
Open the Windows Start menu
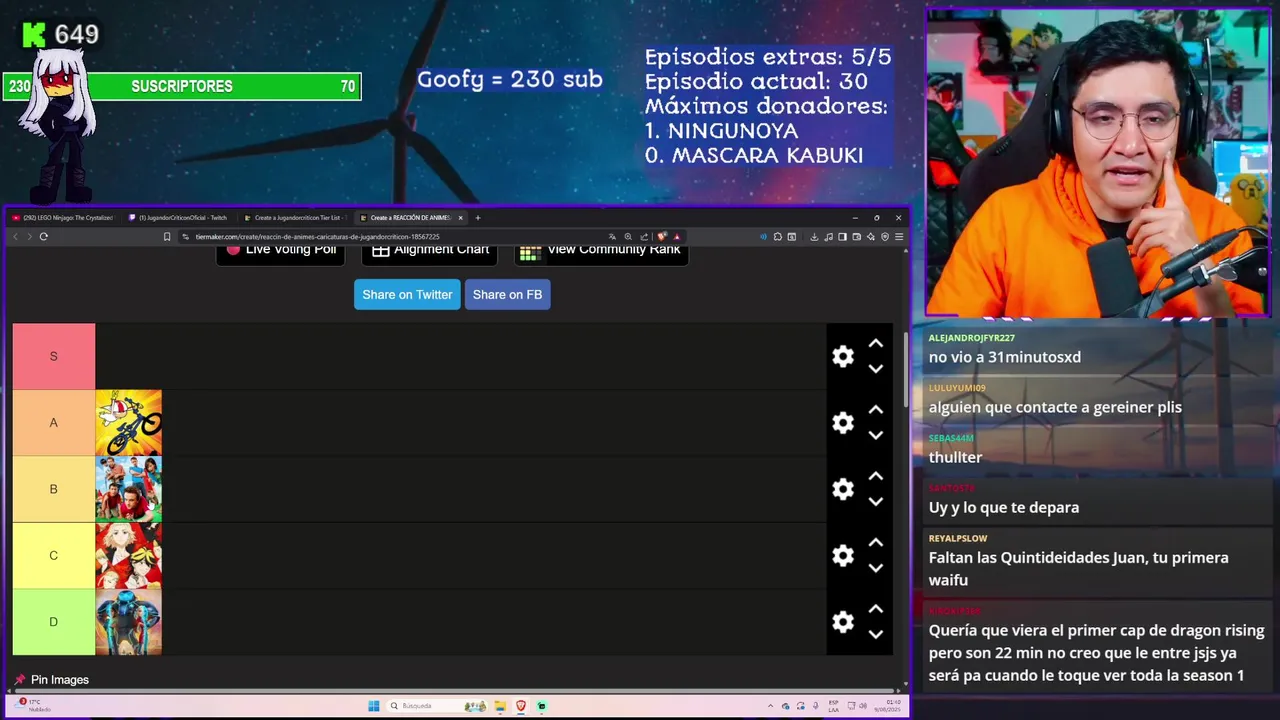click(x=374, y=706)
